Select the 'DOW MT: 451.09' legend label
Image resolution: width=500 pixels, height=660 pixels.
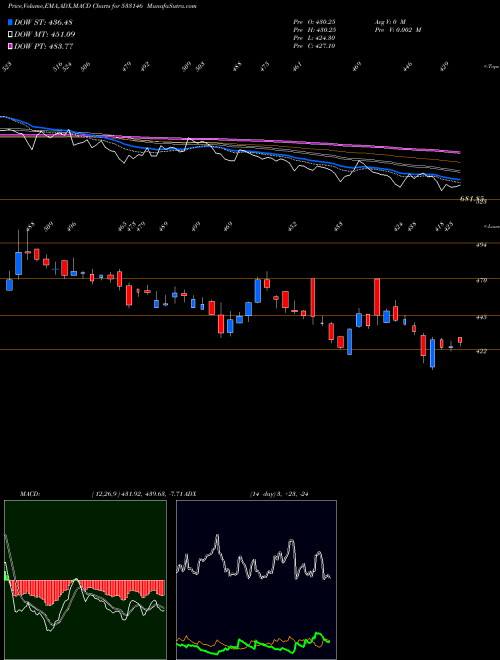tap(45, 35)
